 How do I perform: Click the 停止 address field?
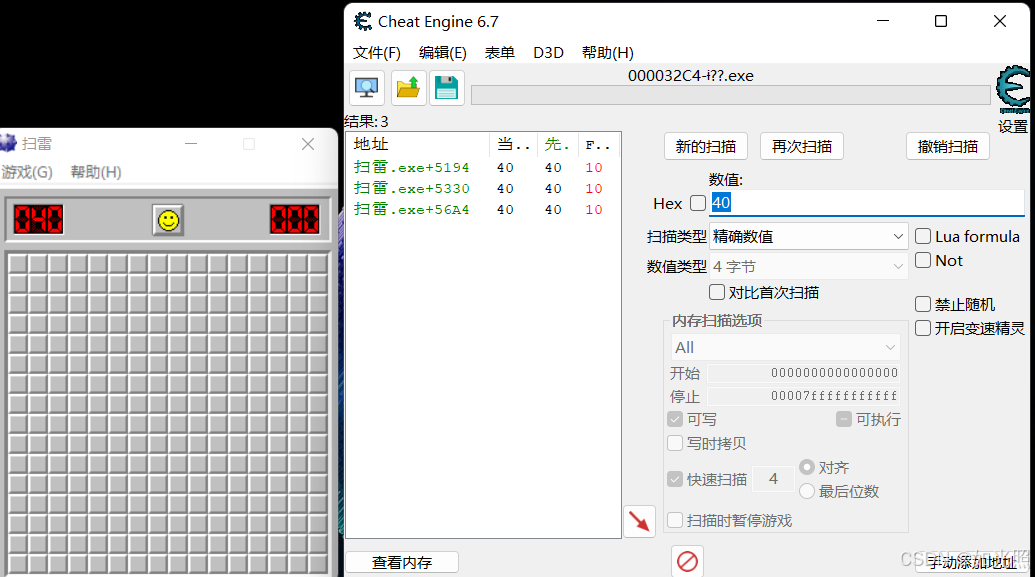click(803, 396)
